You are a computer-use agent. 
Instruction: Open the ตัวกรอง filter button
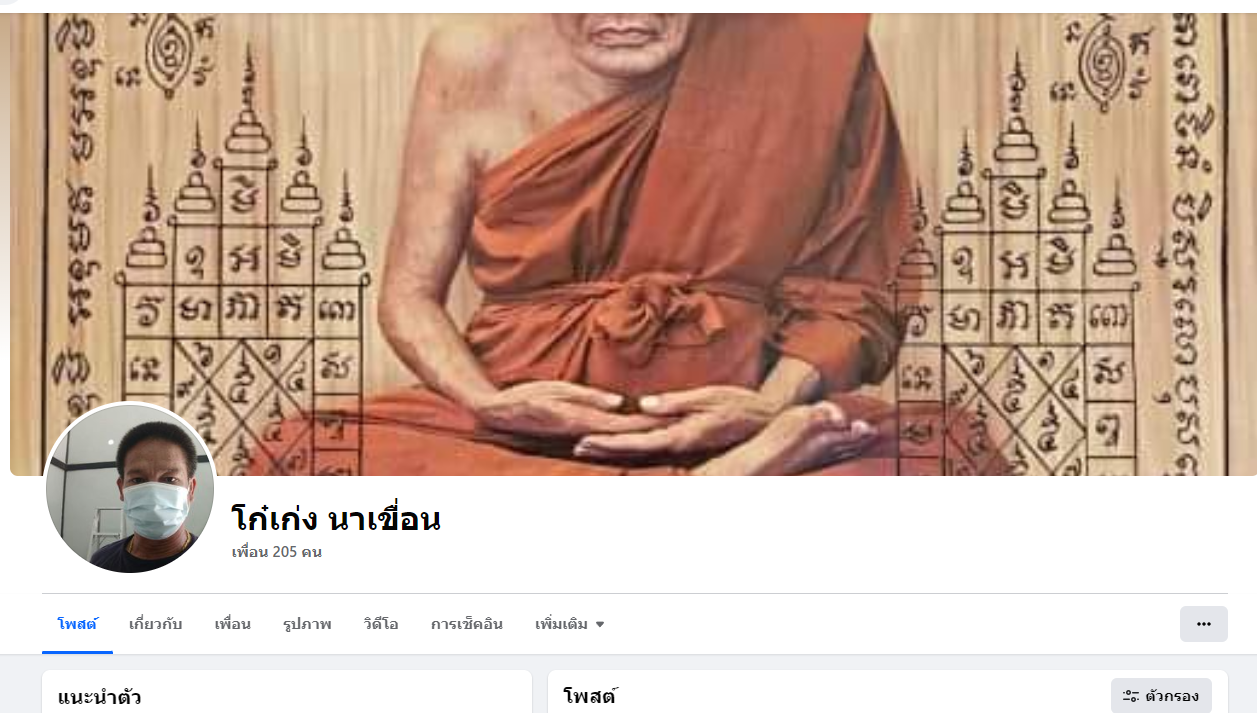1161,696
